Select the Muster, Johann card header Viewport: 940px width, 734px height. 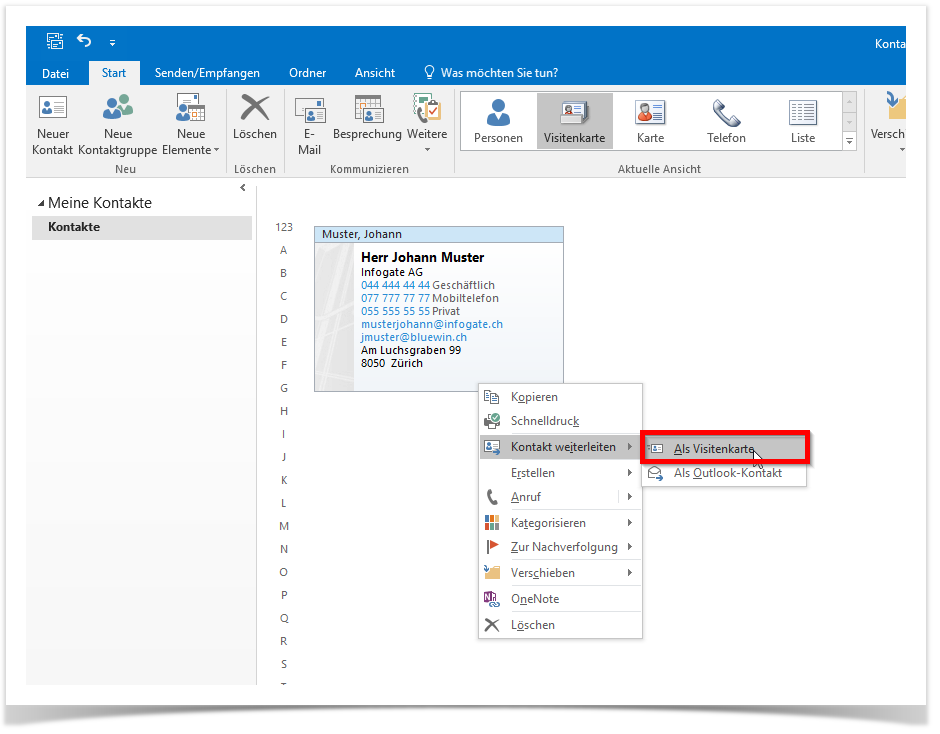439,234
